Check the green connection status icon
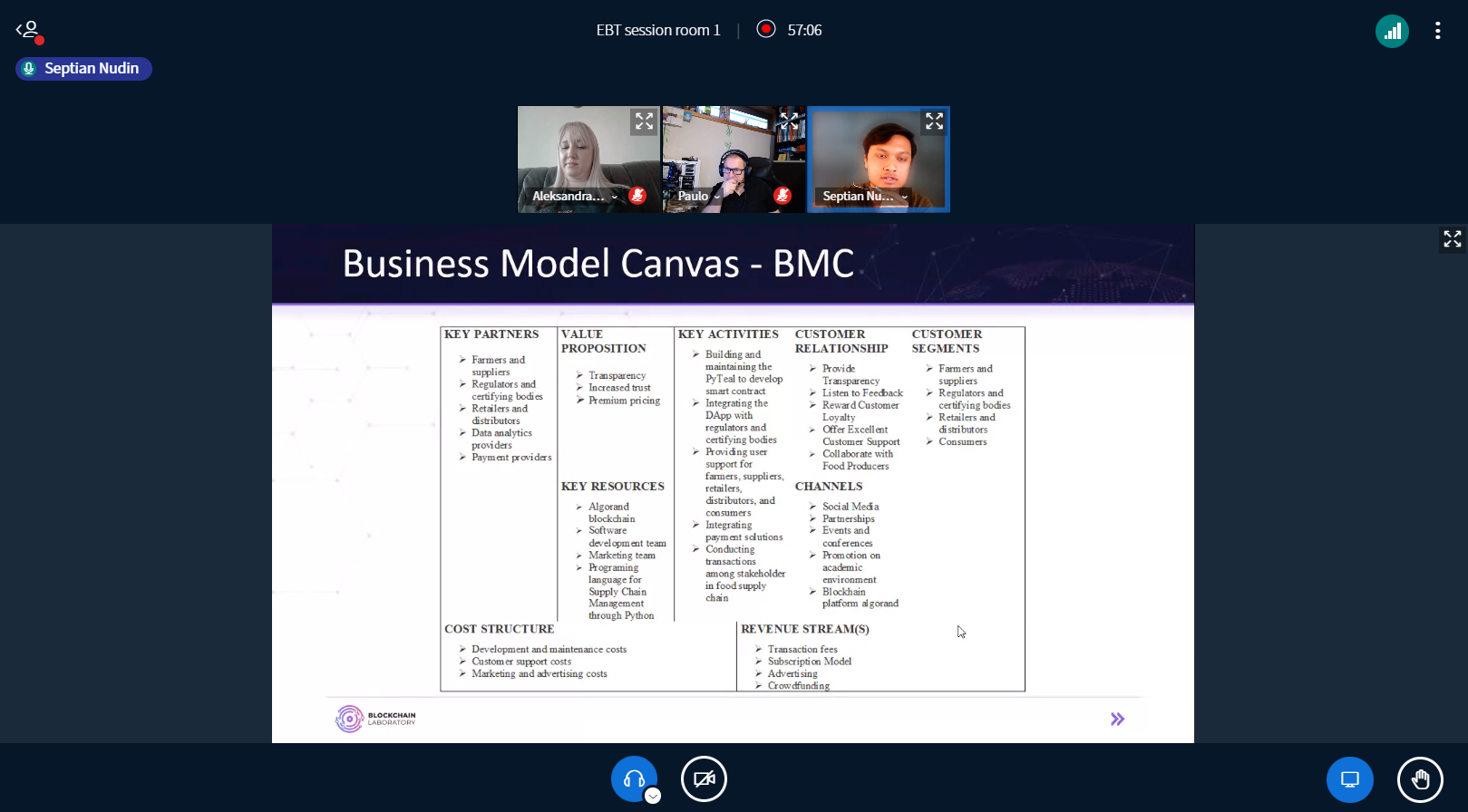Viewport: 1468px width, 812px height. [x=1392, y=31]
